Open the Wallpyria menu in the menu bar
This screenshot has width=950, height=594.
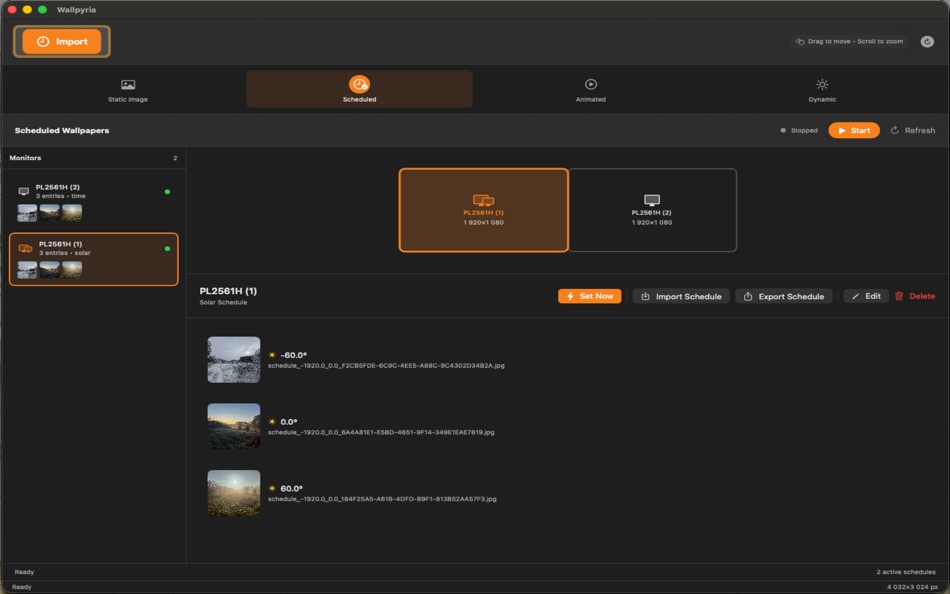tap(78, 9)
